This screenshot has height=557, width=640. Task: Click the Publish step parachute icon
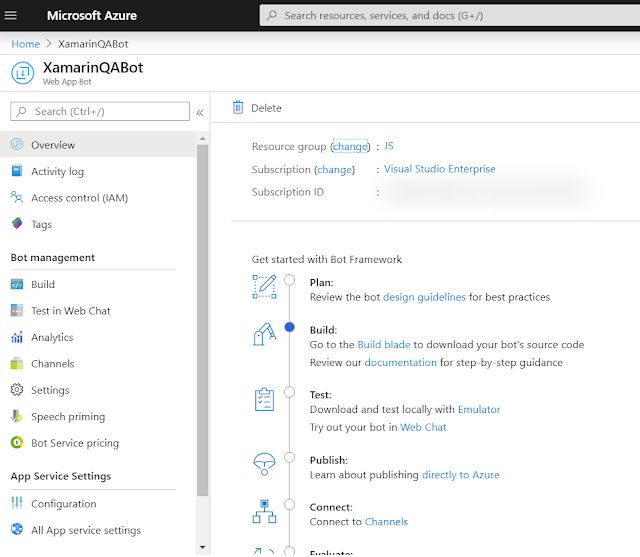tap(264, 464)
